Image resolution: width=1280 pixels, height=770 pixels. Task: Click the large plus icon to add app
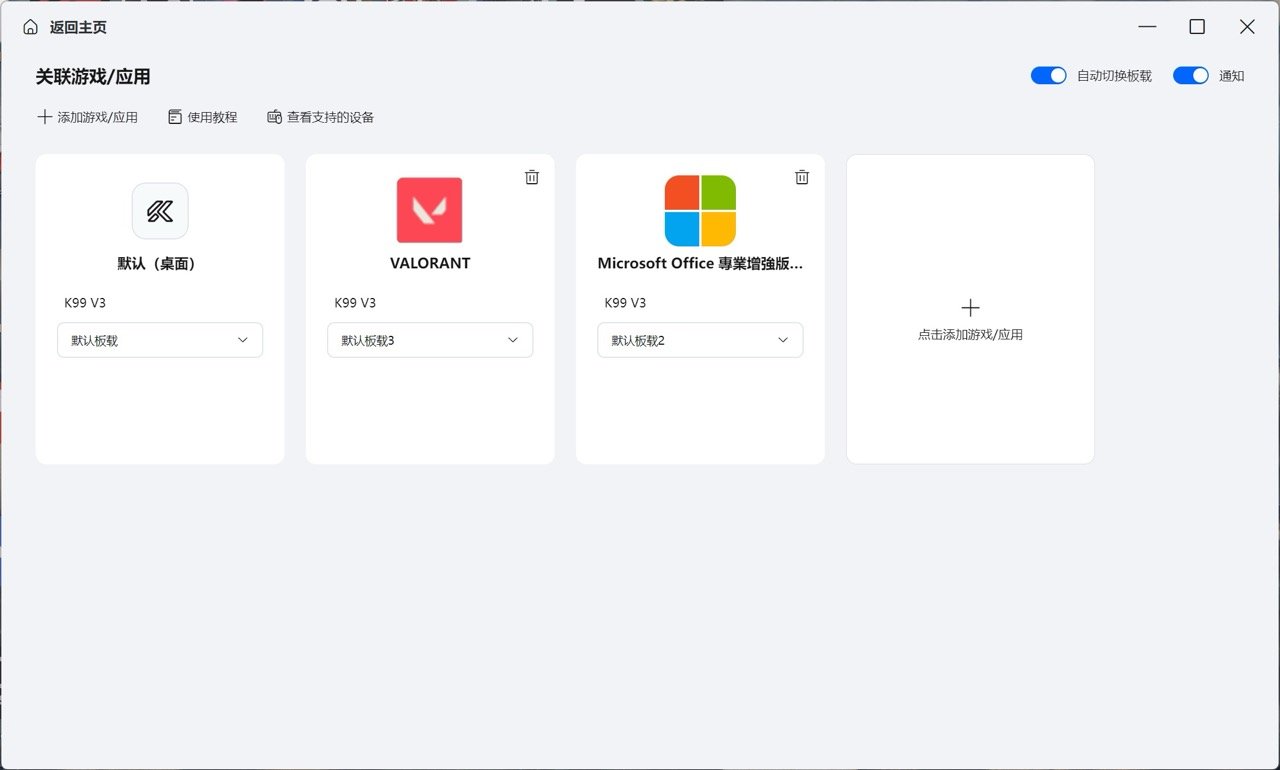tap(970, 308)
